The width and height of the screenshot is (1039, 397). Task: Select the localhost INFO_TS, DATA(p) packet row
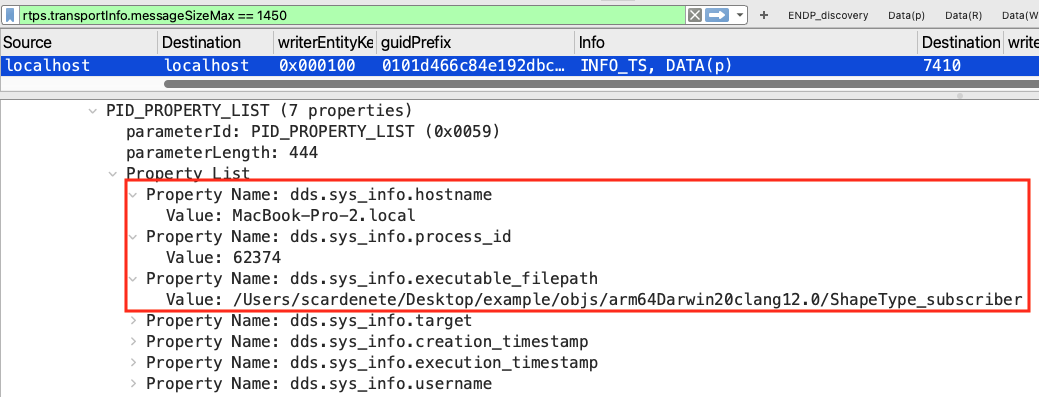coord(520,66)
